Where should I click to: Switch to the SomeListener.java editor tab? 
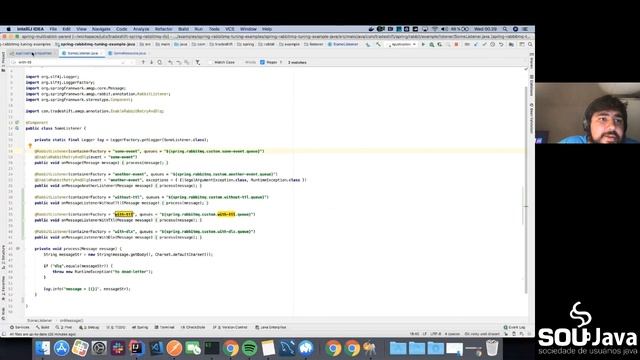point(82,53)
